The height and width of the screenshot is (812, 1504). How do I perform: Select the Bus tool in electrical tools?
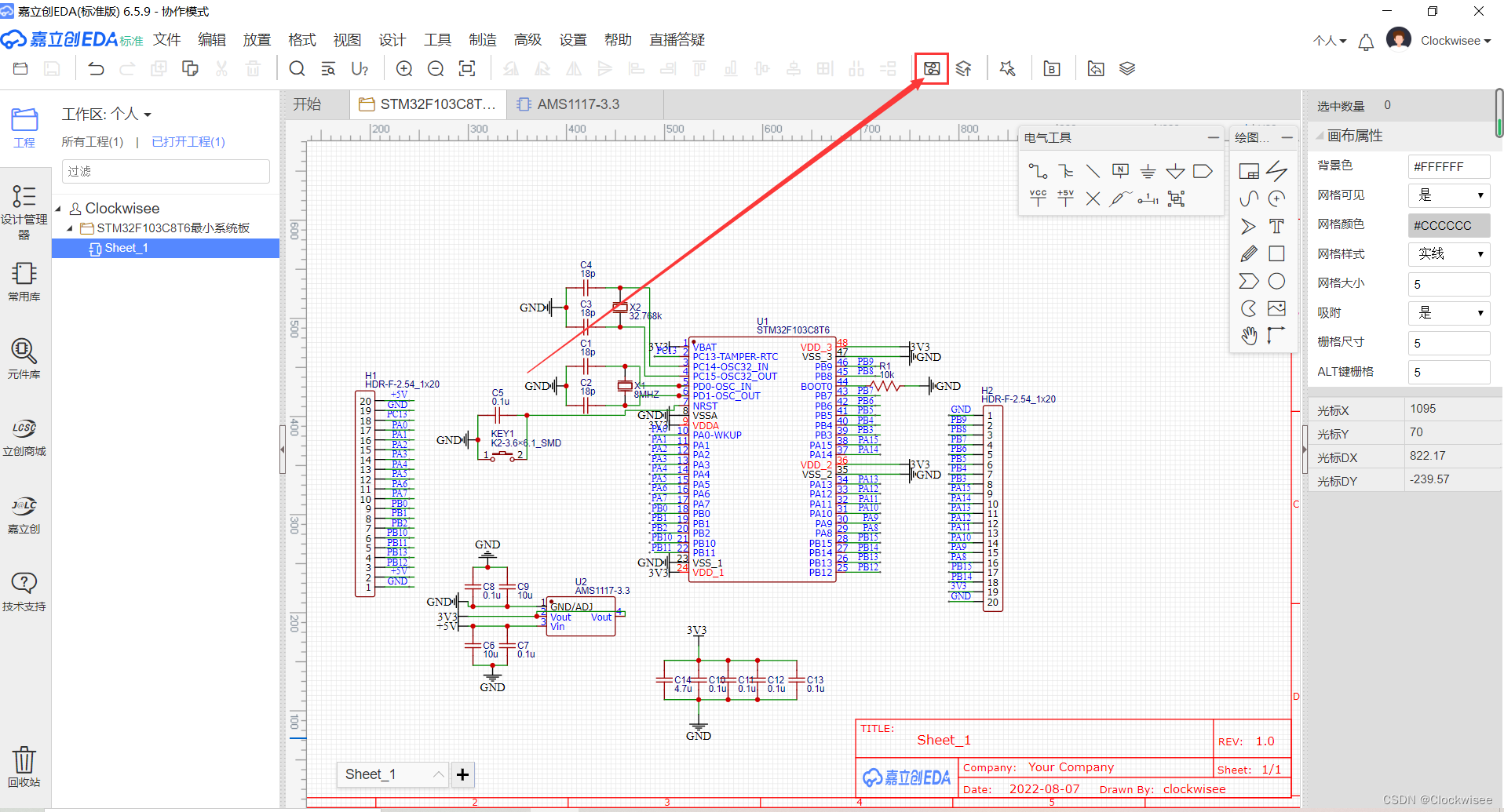(x=1065, y=171)
